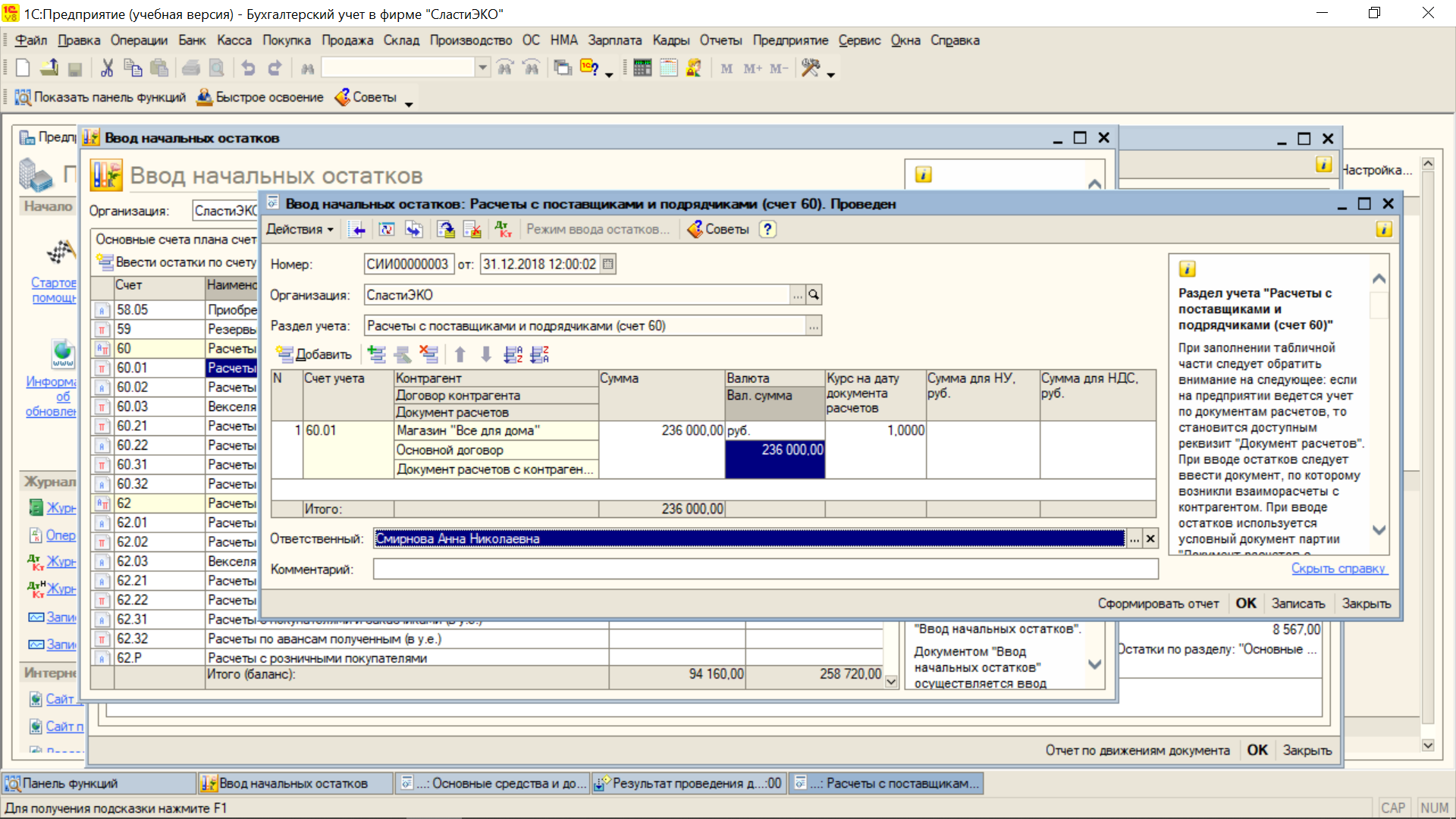Click the question mark help icon beside Советы
Screen dimensions: 1456x819
[x=767, y=229]
